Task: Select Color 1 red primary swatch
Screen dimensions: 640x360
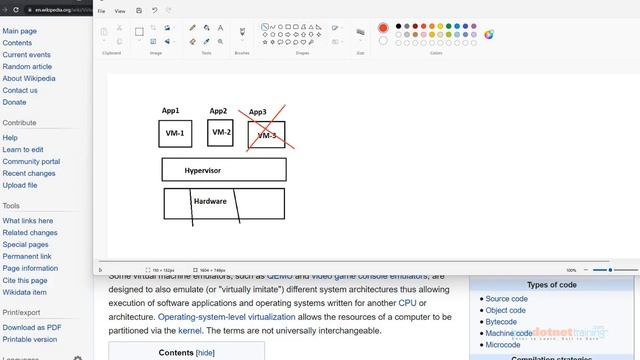Action: tap(383, 28)
